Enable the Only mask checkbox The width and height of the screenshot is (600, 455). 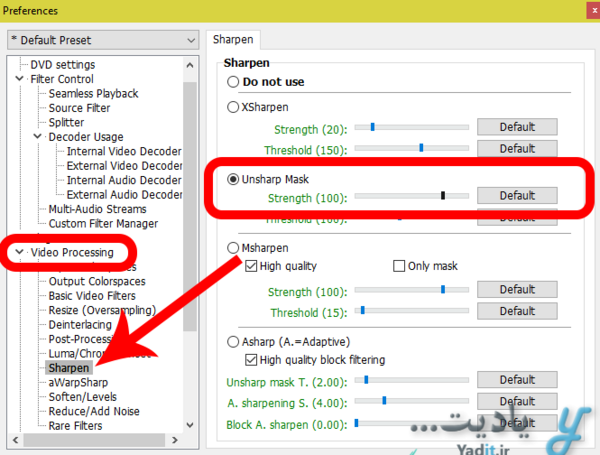[399, 266]
